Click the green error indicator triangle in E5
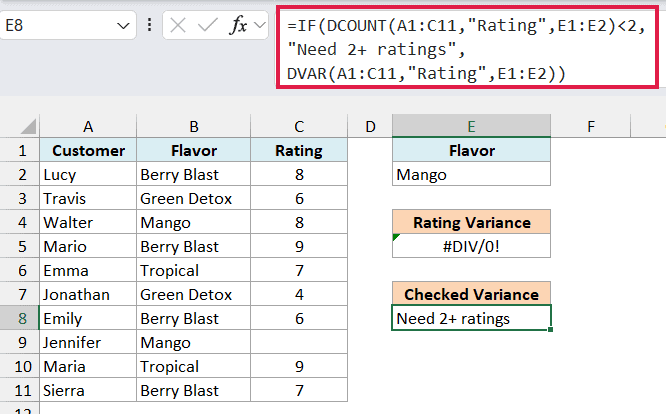 pyautogui.click(x=395, y=237)
